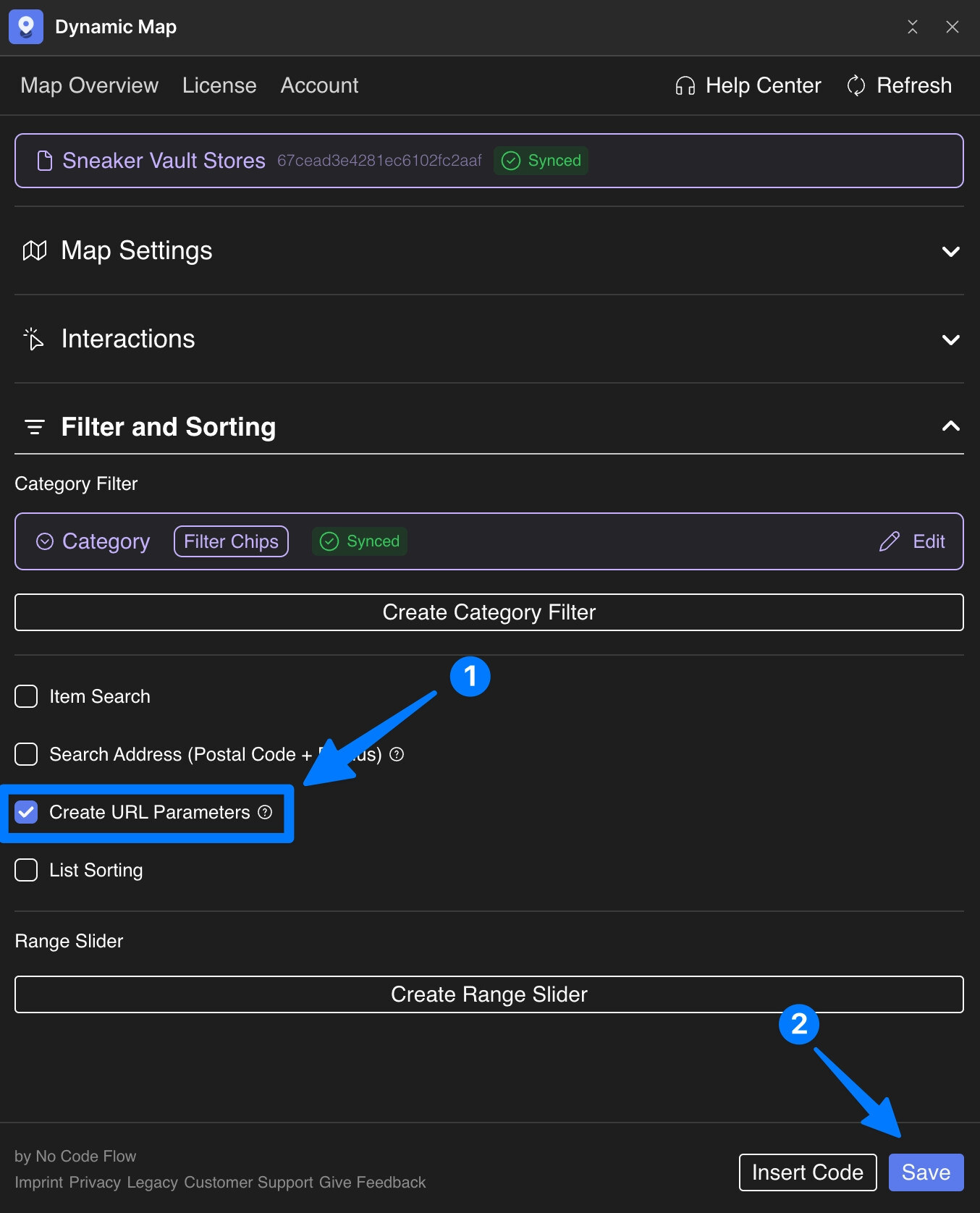Click the Synced badge on Sneaker Vault Stores

[x=541, y=161]
